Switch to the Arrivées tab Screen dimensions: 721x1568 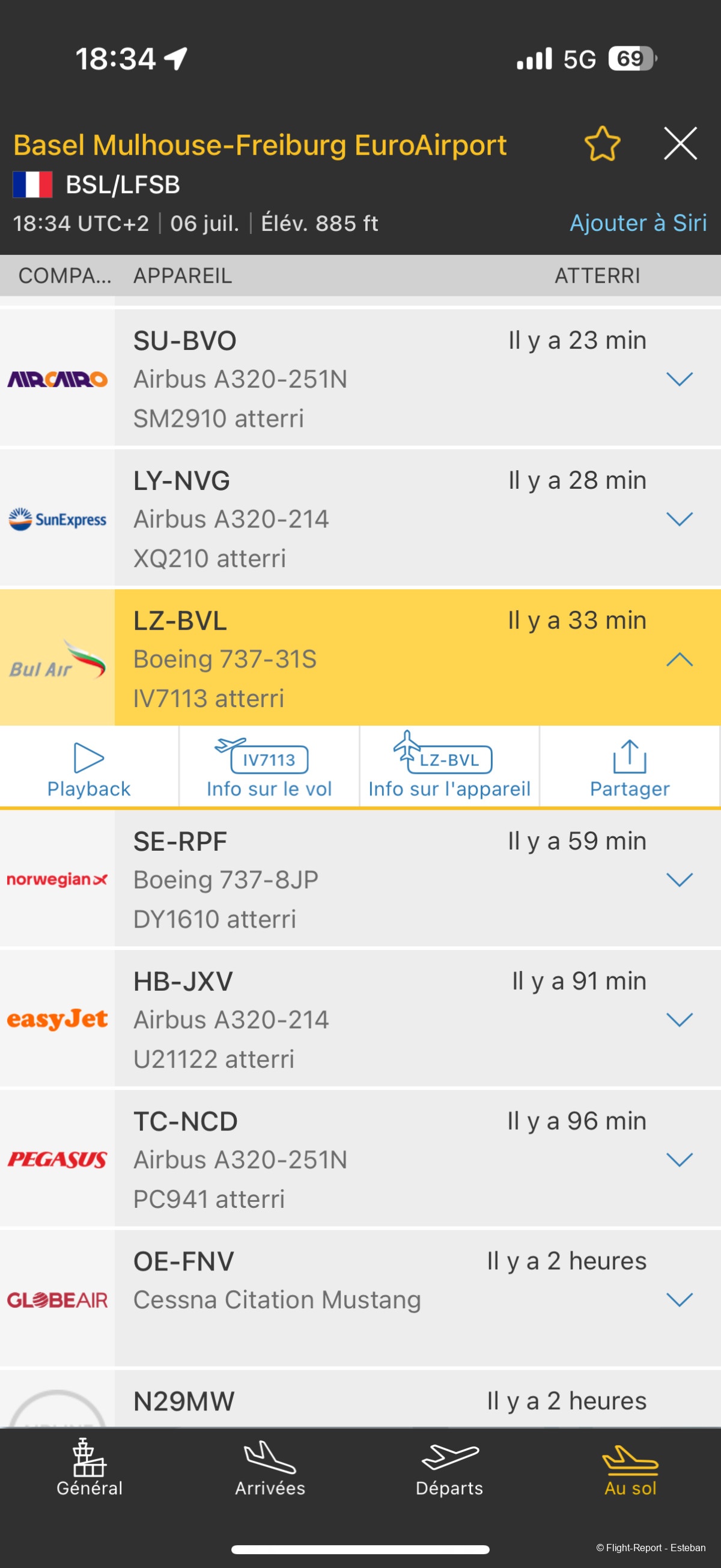pos(270,1469)
